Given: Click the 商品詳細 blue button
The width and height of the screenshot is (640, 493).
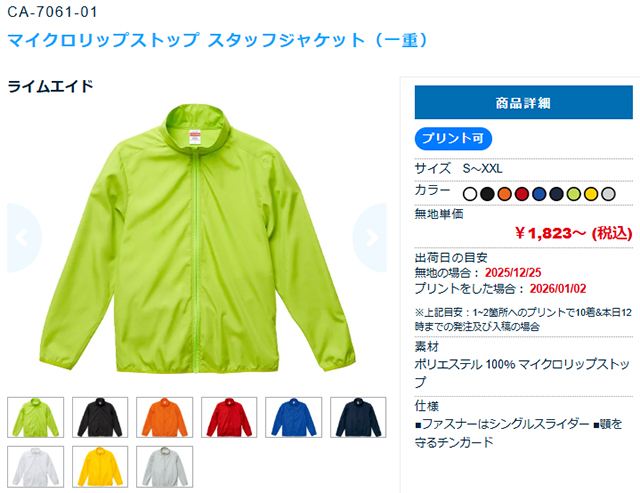Looking at the screenshot, I should (524, 102).
